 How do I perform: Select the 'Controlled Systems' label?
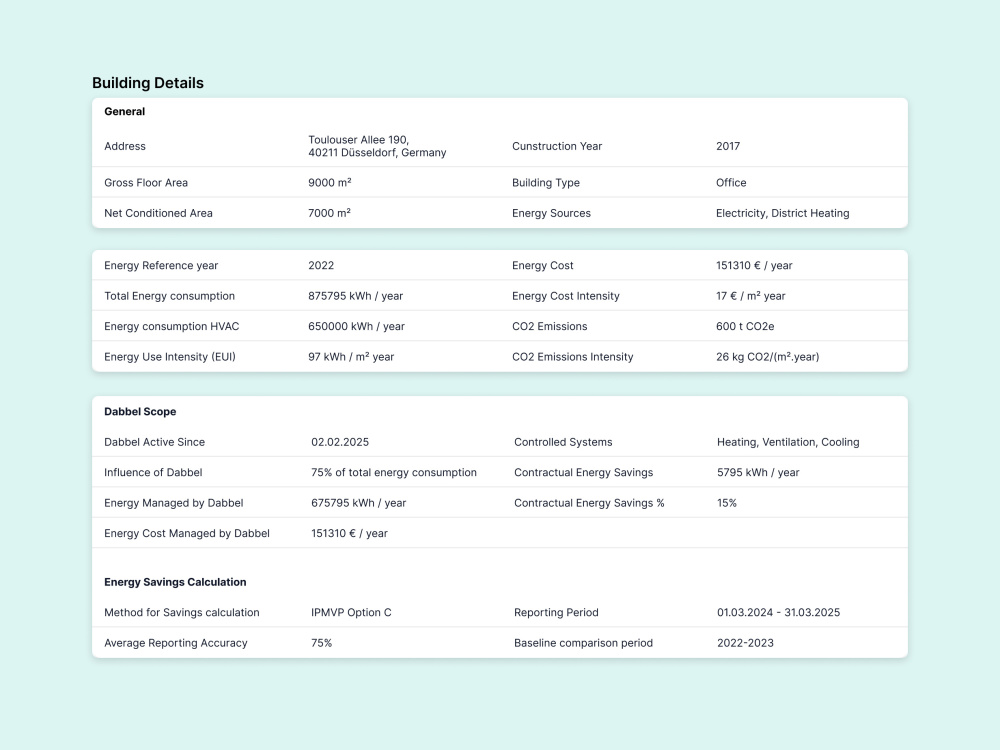(563, 442)
